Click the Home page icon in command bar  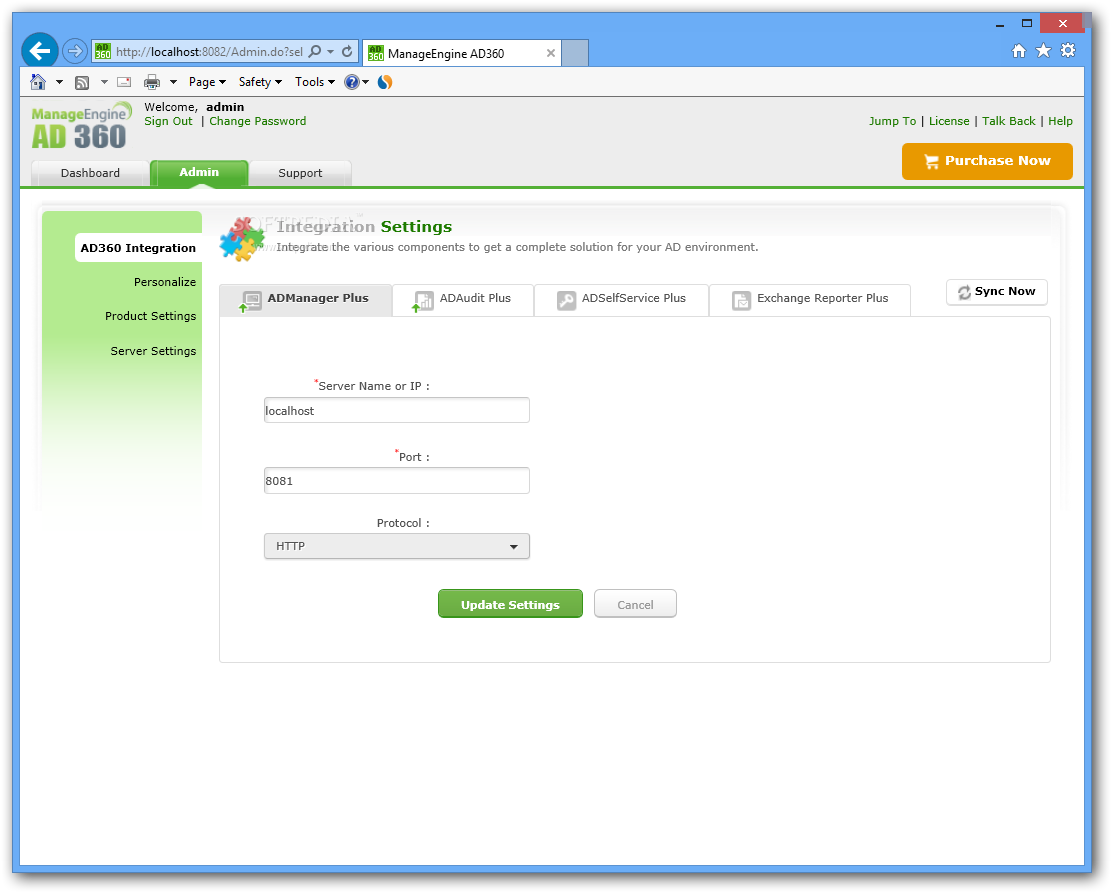pyautogui.click(x=38, y=82)
